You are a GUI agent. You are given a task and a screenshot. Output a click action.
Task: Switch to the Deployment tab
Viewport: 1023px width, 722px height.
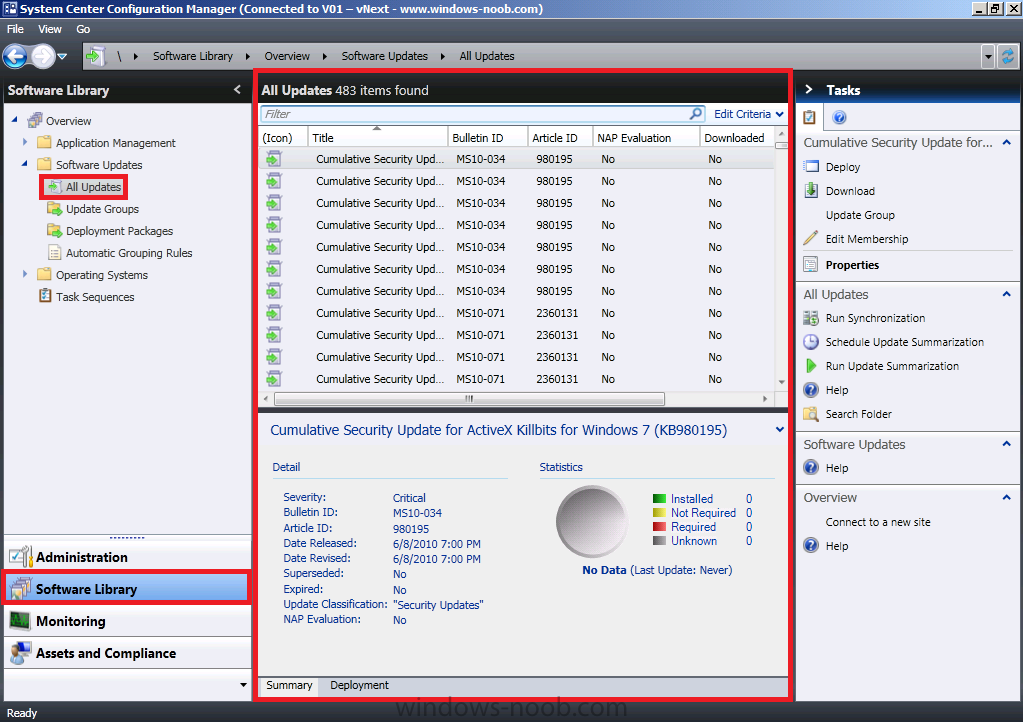pyautogui.click(x=359, y=685)
